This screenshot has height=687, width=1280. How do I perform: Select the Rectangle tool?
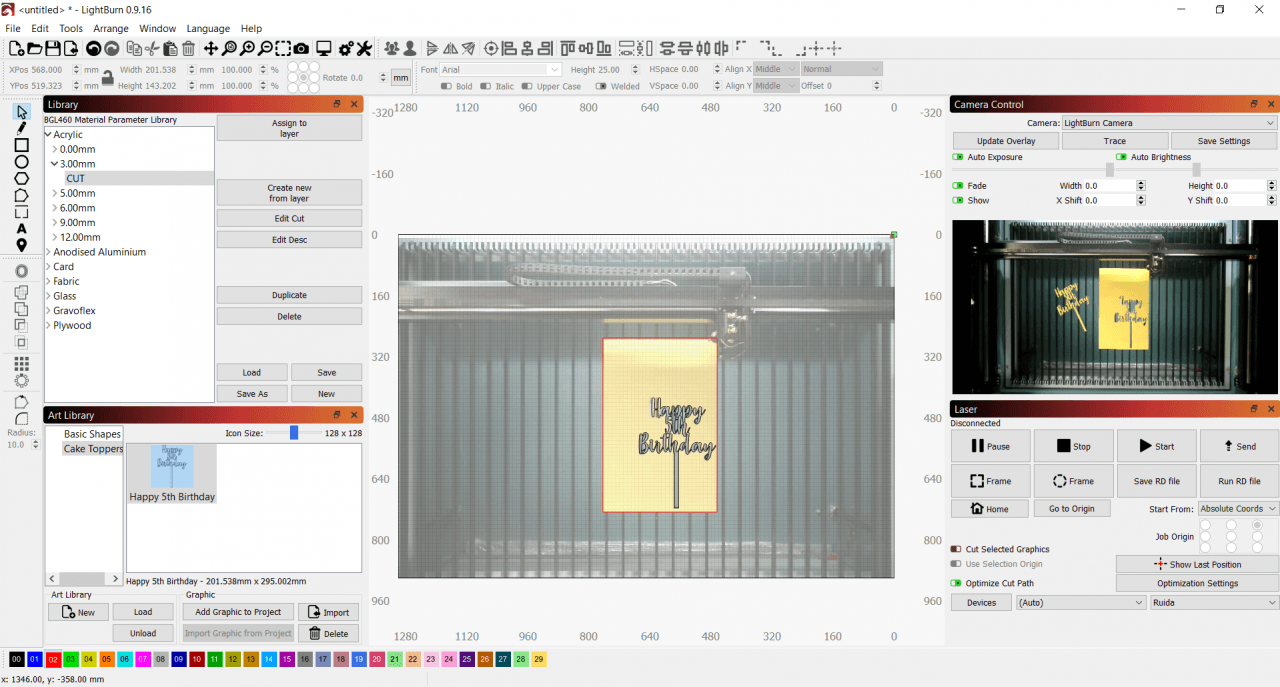click(22, 145)
